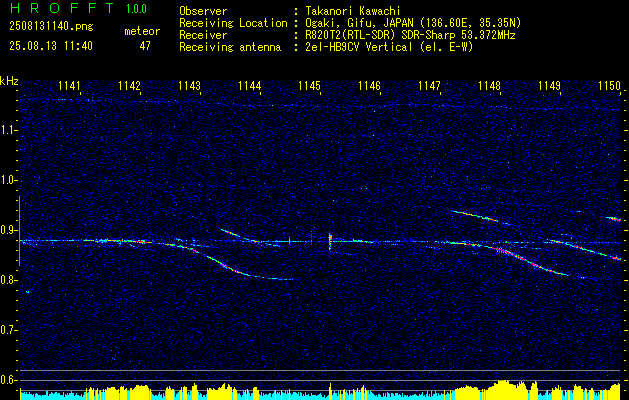Click the kHz axis unit label
Viewport: 629px width, 400px height.
pos(9,81)
